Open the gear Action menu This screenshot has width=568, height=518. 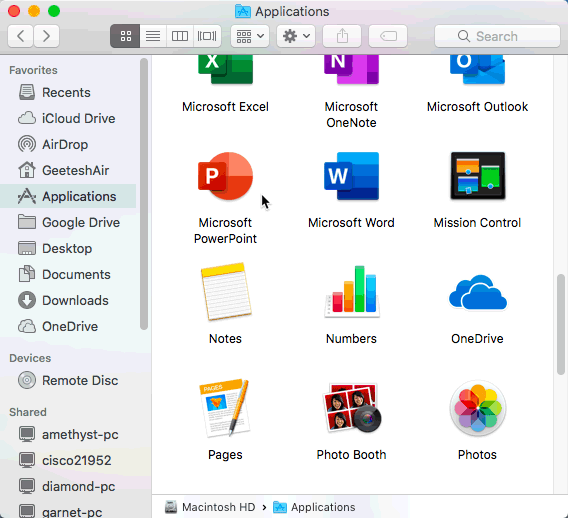click(x=296, y=36)
